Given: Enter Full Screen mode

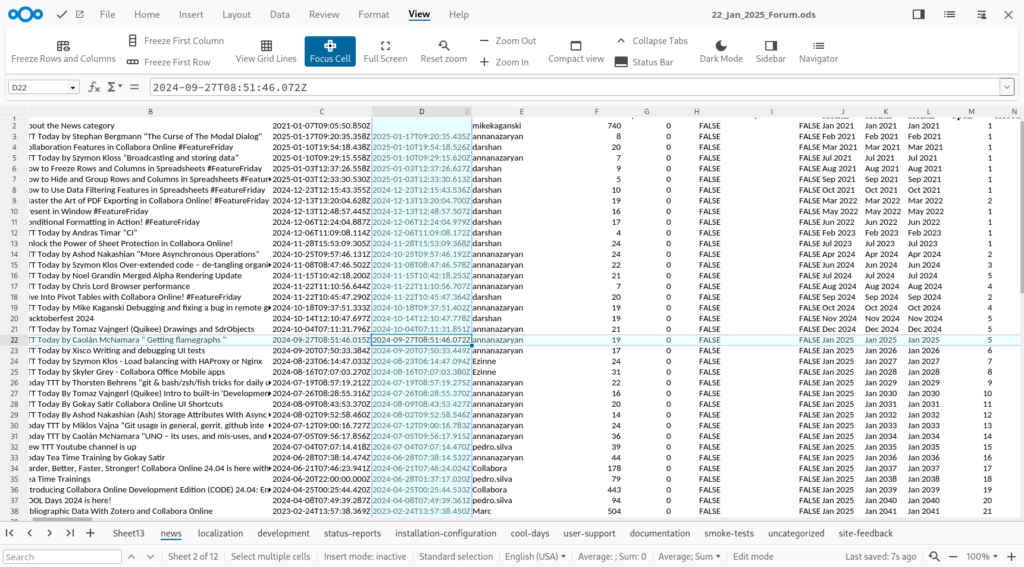Looking at the screenshot, I should coord(385,46).
